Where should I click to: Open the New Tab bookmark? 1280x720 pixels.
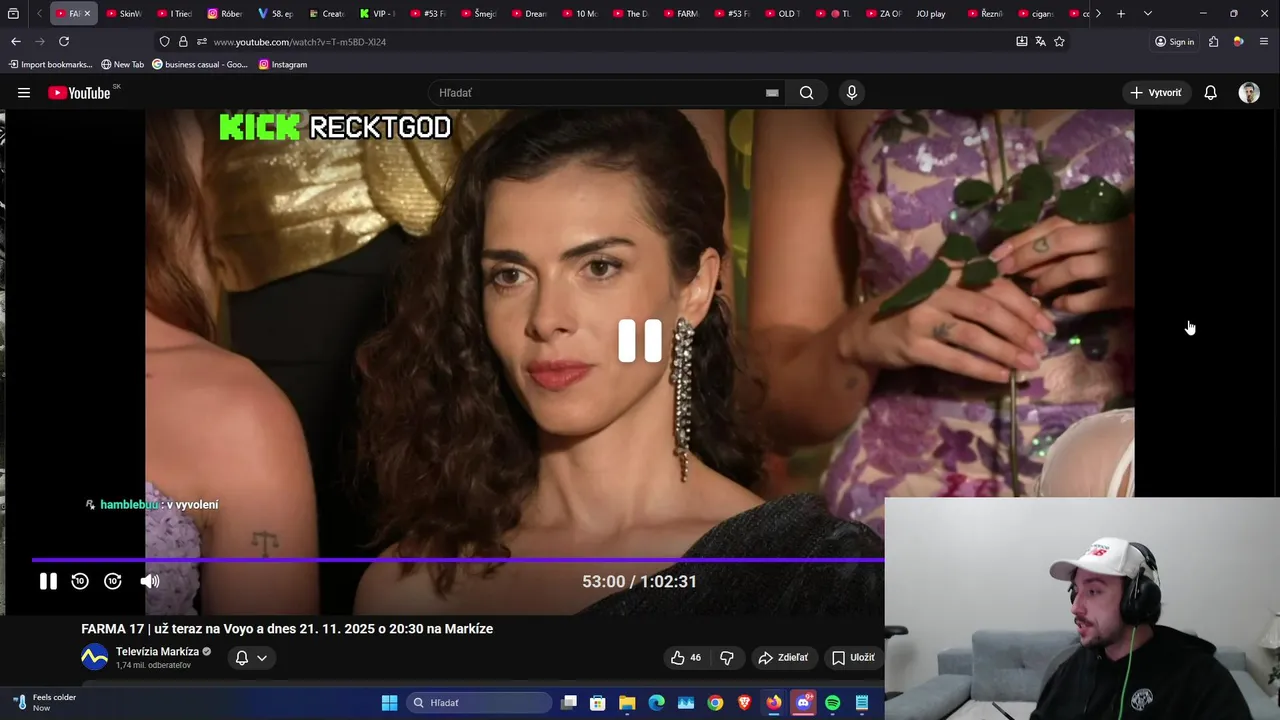(x=122, y=64)
